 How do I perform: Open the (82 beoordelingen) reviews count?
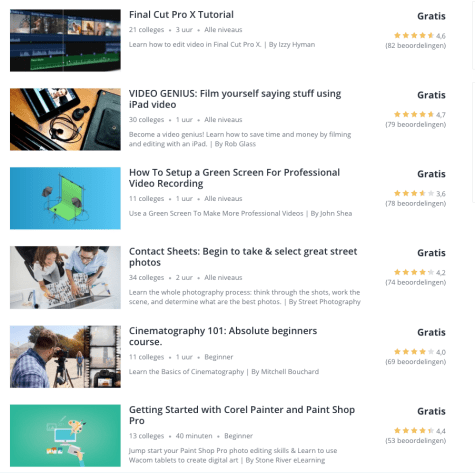coord(416,46)
